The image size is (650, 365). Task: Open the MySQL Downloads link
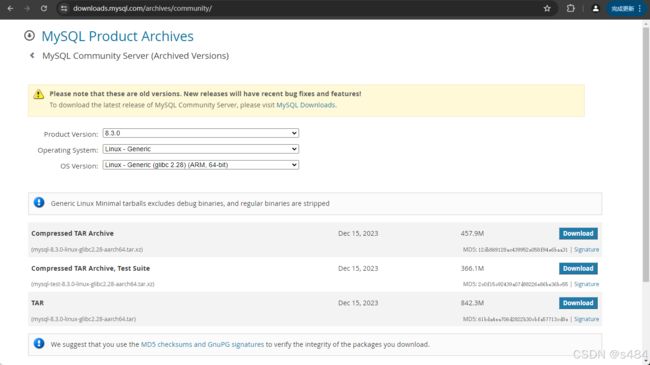[306, 105]
